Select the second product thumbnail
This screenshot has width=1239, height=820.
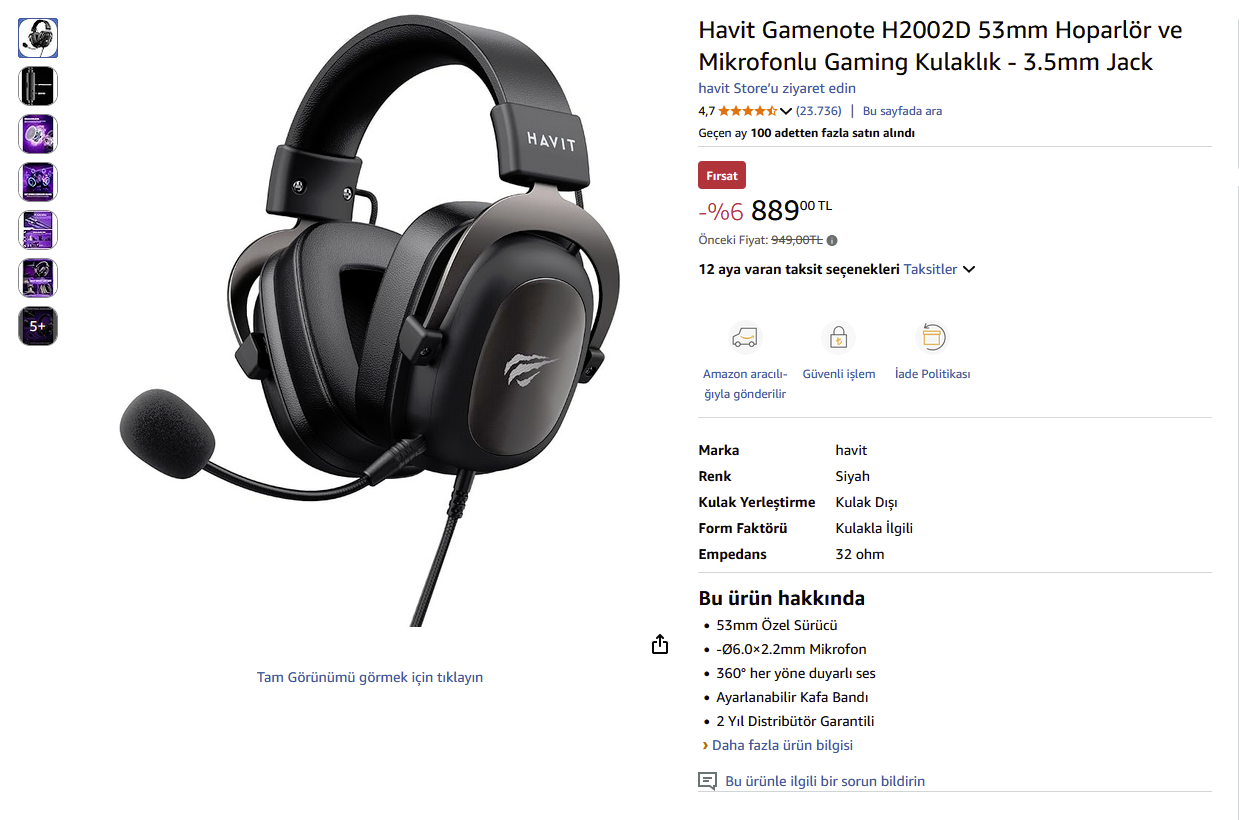point(38,86)
